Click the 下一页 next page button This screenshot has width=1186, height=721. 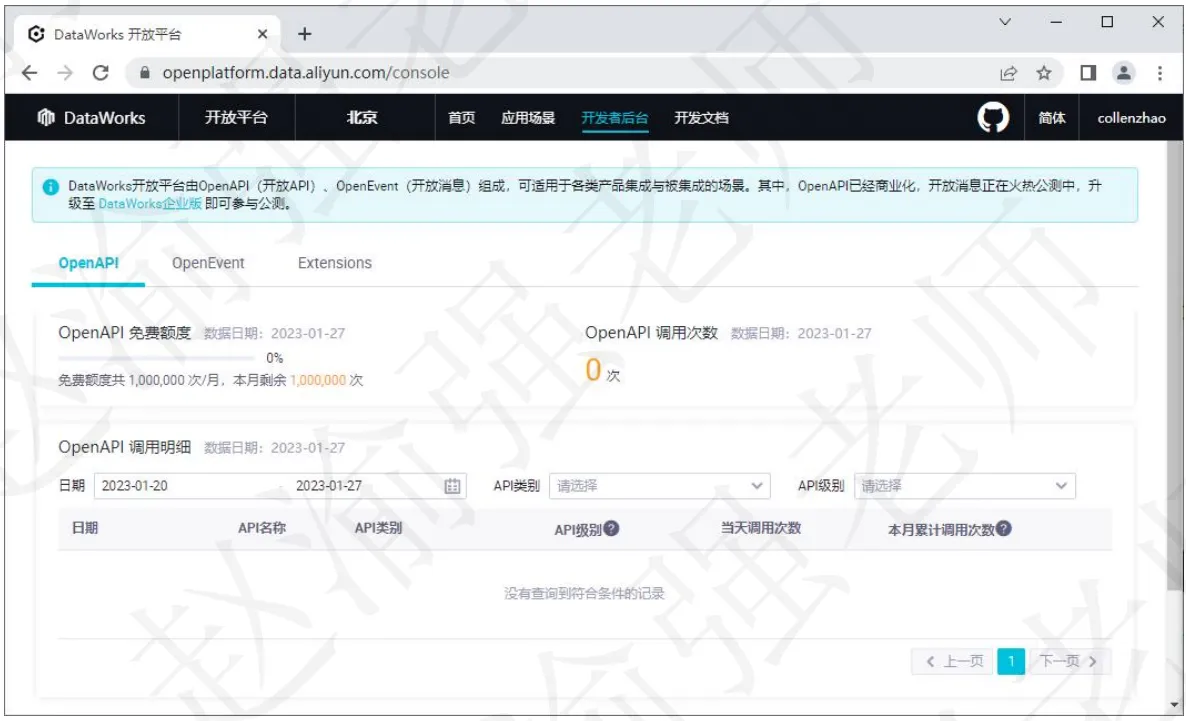point(1070,661)
